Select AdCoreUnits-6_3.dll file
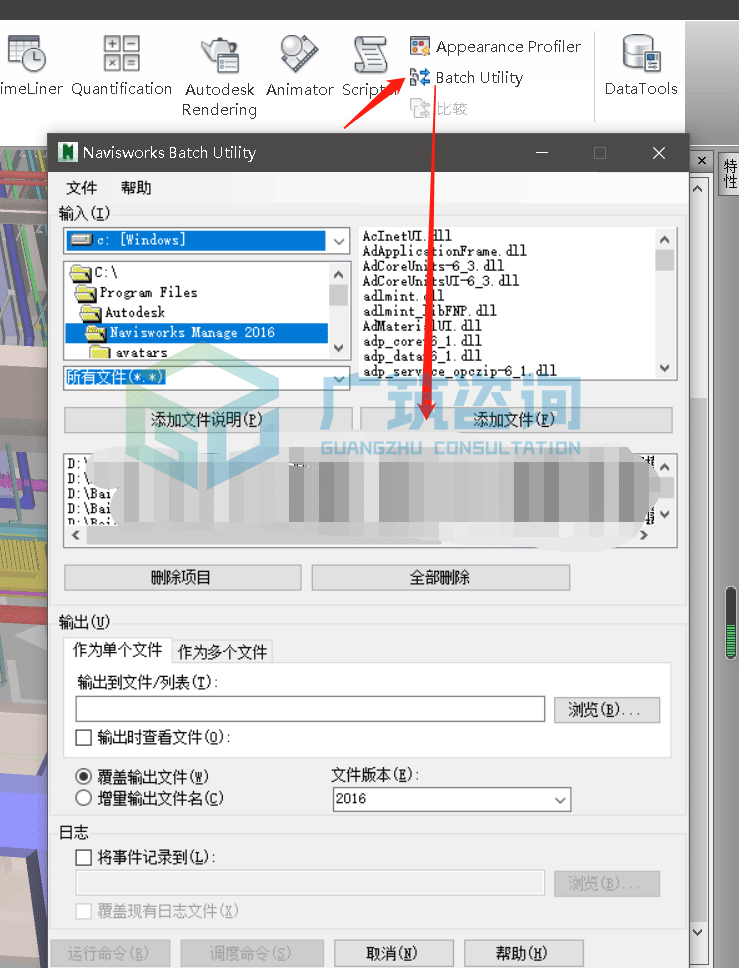739x968 pixels. (433, 265)
